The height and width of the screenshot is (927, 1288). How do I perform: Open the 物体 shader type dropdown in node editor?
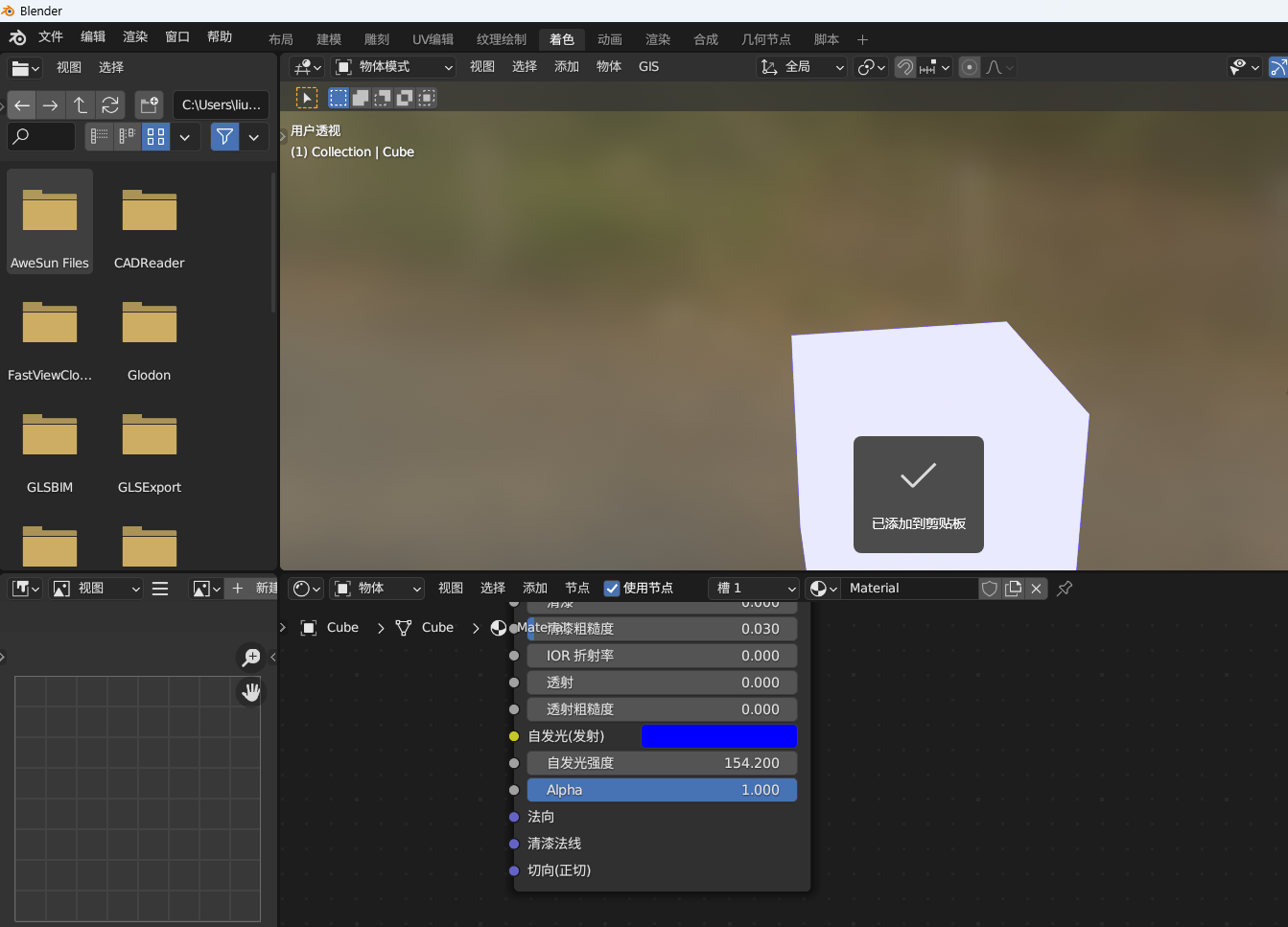click(x=377, y=589)
